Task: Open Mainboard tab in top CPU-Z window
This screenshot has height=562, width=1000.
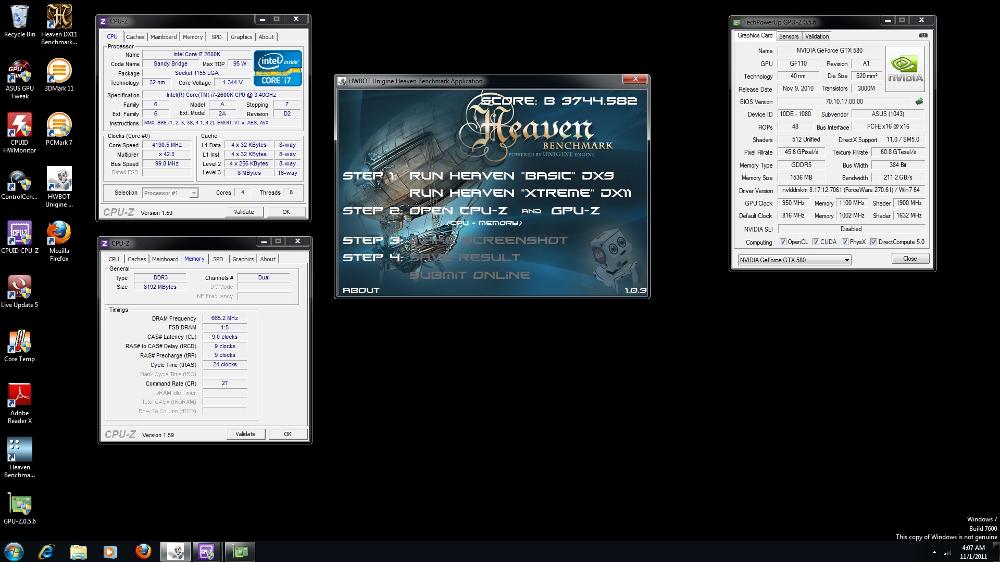Action: pyautogui.click(x=163, y=37)
